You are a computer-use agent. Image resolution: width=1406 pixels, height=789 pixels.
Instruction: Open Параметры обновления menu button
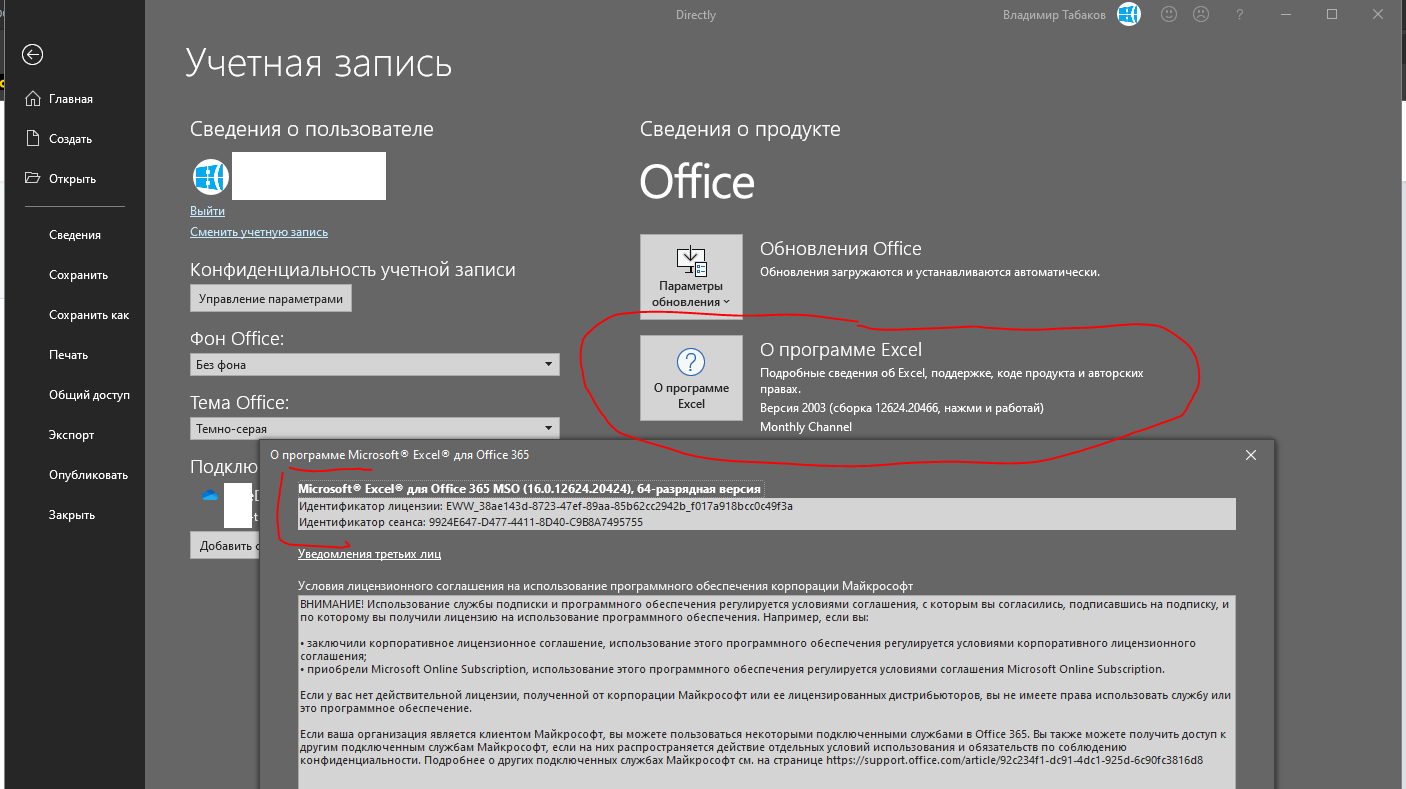(x=691, y=276)
